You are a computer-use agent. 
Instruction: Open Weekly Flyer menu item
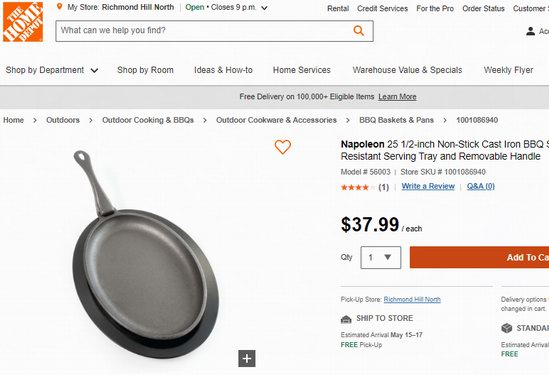(508, 70)
